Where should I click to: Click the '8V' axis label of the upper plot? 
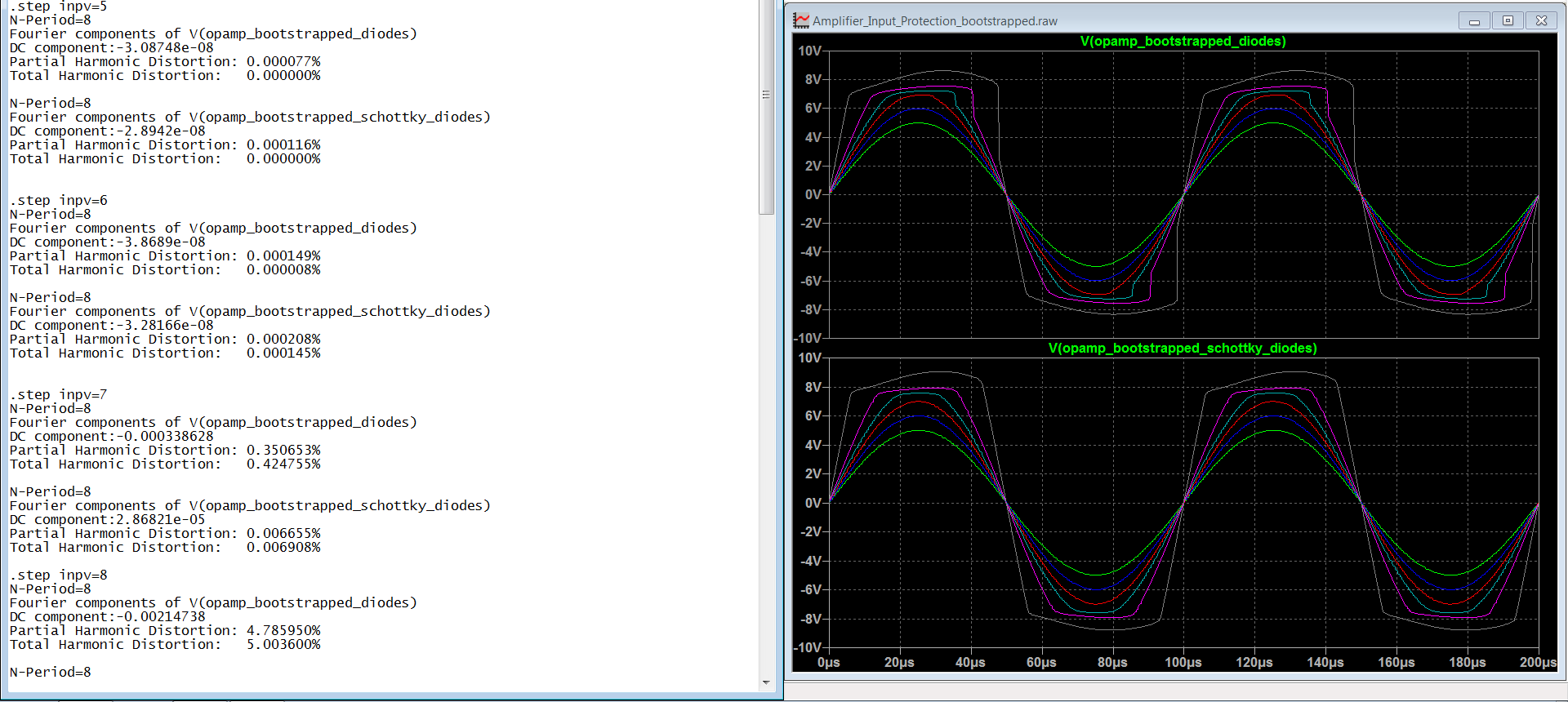pyautogui.click(x=813, y=79)
